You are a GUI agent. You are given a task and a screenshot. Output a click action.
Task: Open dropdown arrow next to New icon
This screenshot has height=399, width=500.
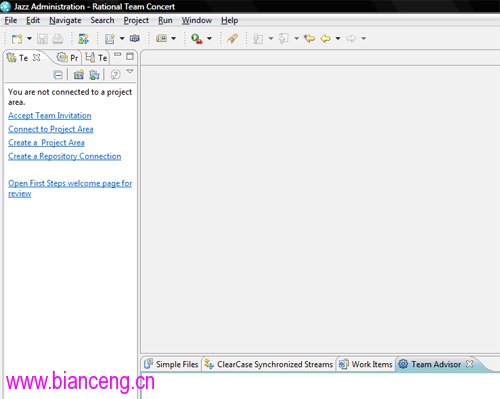[29, 38]
